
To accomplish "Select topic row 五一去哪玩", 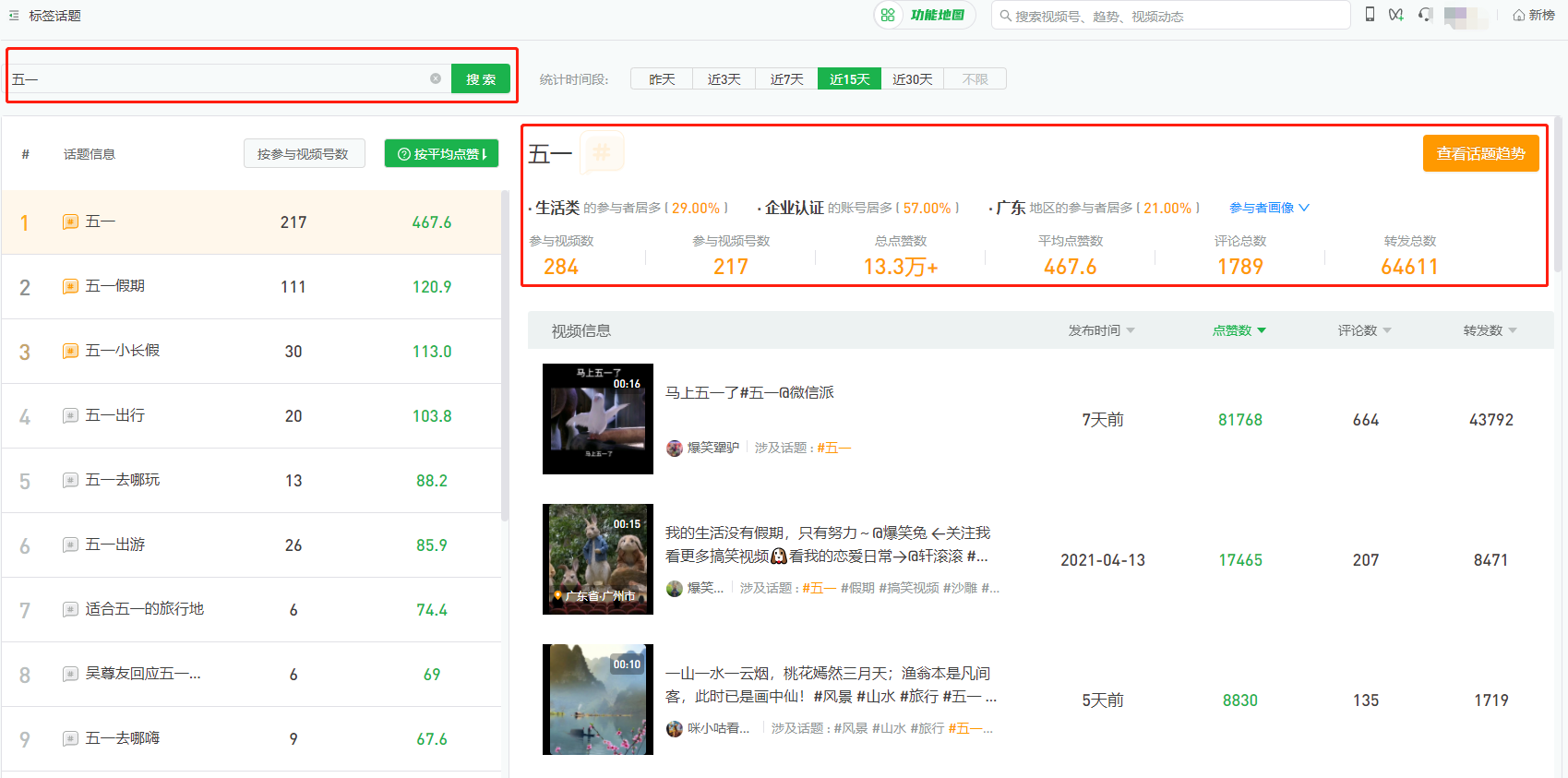I will click(x=251, y=481).
